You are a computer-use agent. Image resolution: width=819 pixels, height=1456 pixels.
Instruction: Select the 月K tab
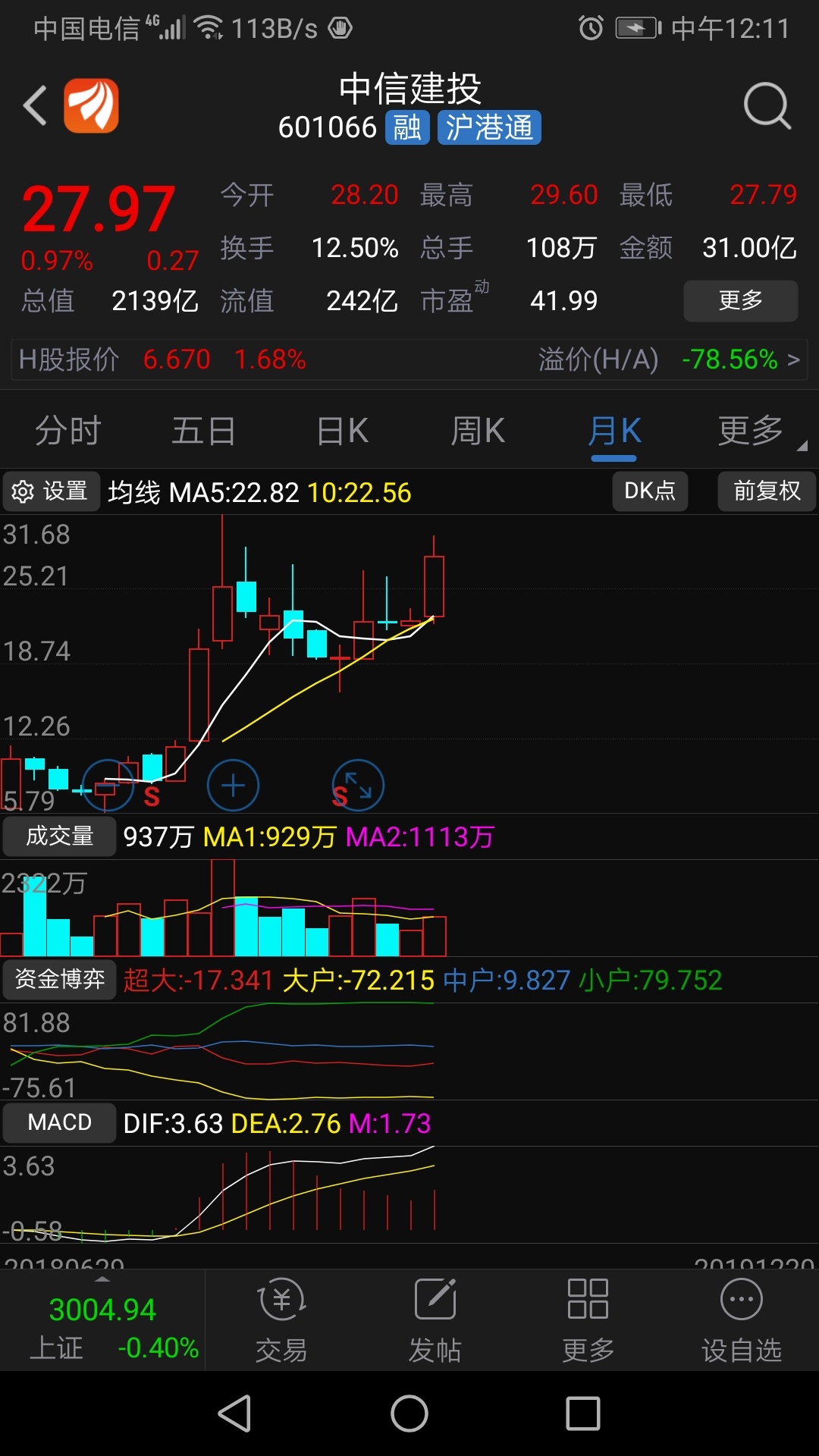(614, 431)
